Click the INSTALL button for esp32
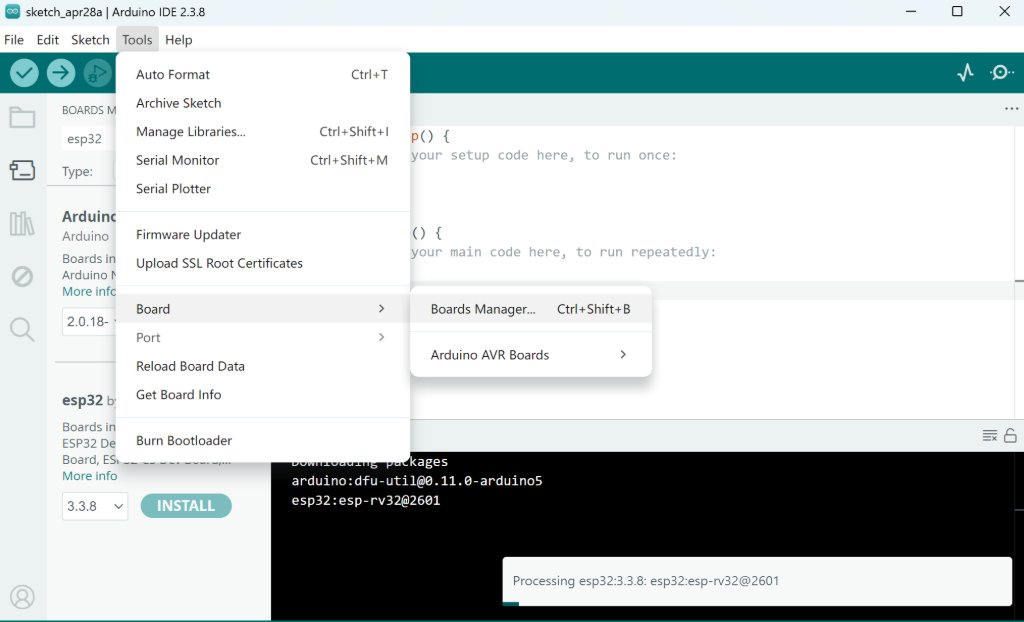The width and height of the screenshot is (1024, 622). pyautogui.click(x=185, y=506)
